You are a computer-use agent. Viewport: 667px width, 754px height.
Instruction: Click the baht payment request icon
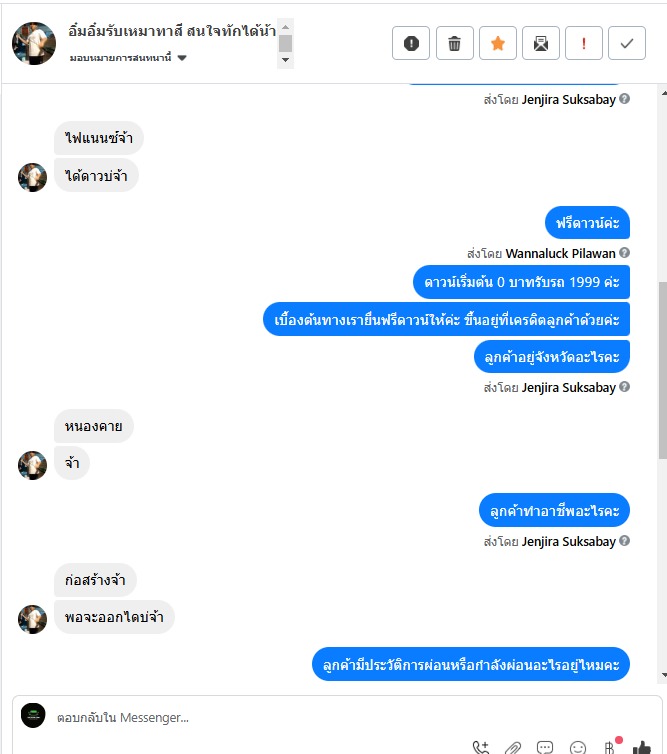610,747
